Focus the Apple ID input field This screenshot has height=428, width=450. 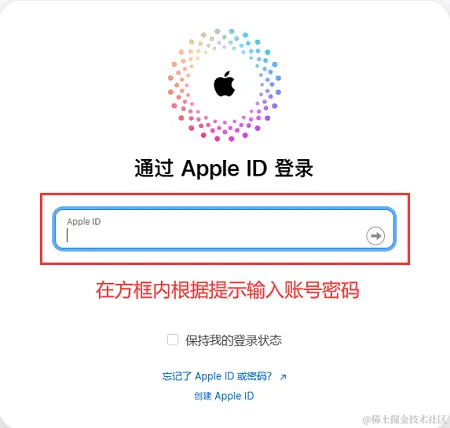224,229
